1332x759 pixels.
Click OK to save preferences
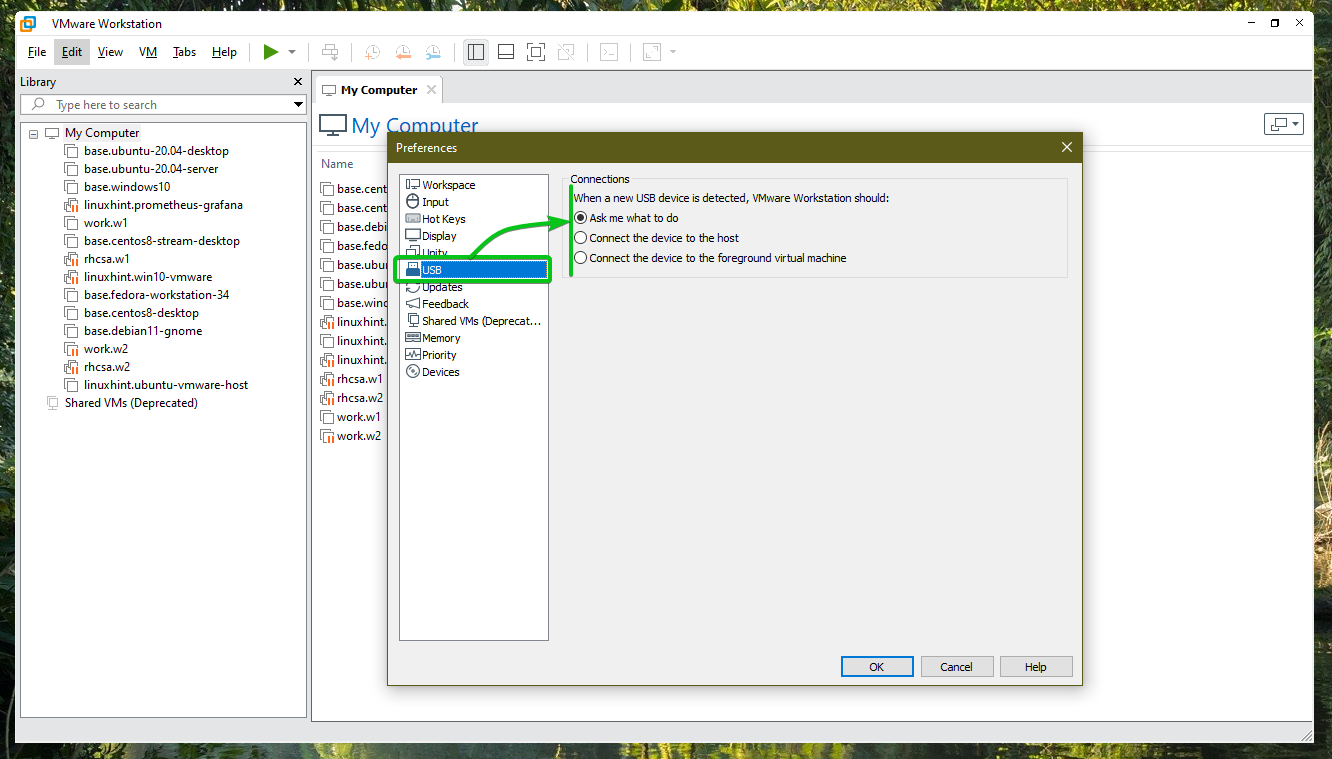tap(877, 666)
